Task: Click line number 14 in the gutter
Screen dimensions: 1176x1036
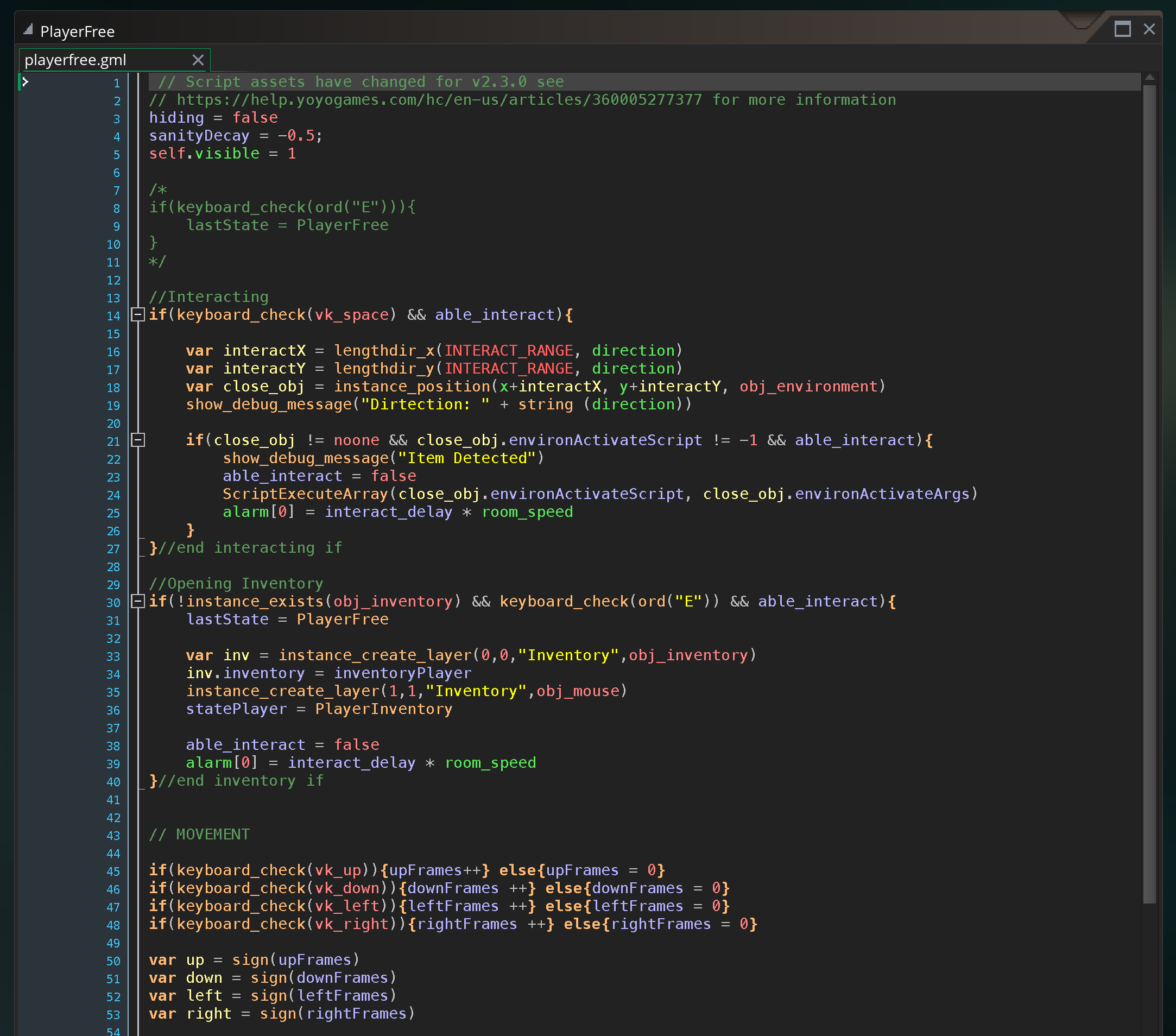Action: coord(113,316)
